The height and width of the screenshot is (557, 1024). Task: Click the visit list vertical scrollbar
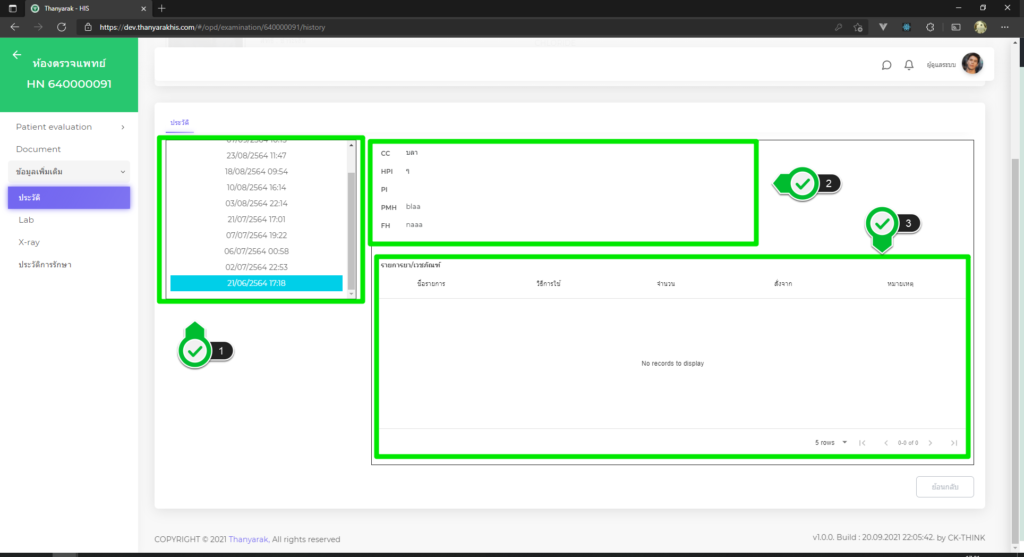pyautogui.click(x=351, y=220)
